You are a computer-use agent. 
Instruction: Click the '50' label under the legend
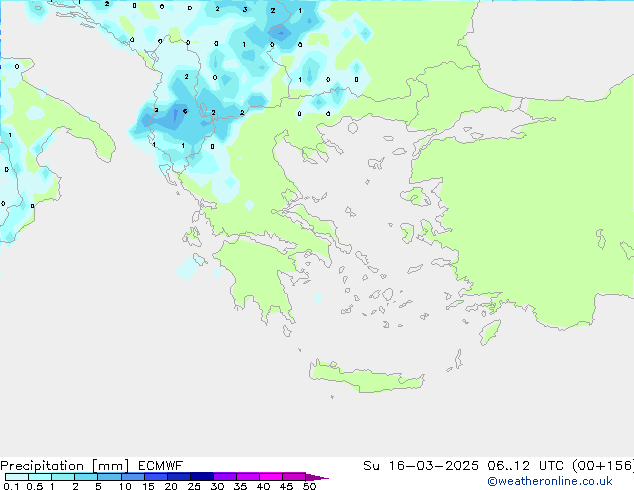tap(309, 486)
